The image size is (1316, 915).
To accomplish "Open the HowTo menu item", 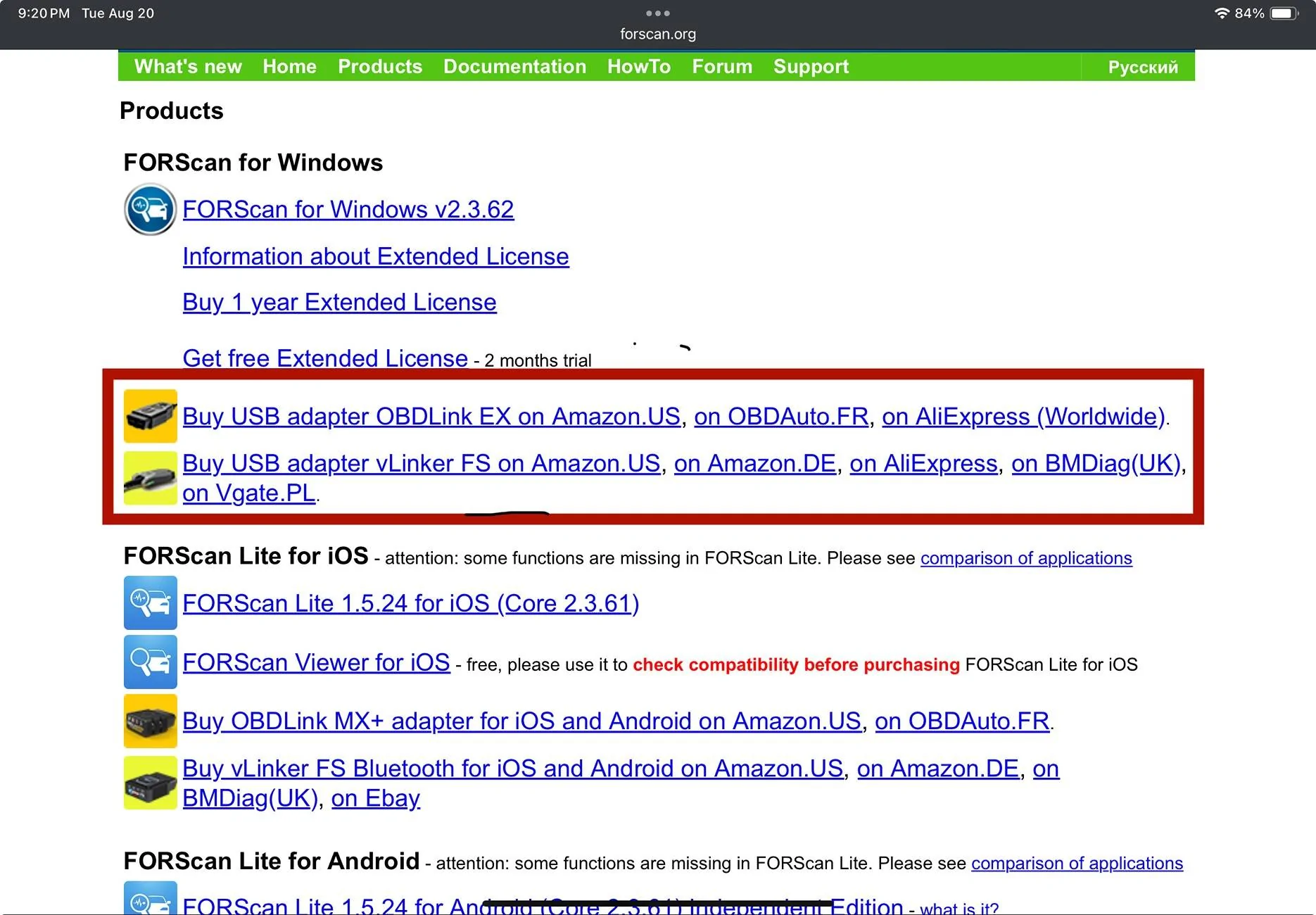I will pos(639,66).
